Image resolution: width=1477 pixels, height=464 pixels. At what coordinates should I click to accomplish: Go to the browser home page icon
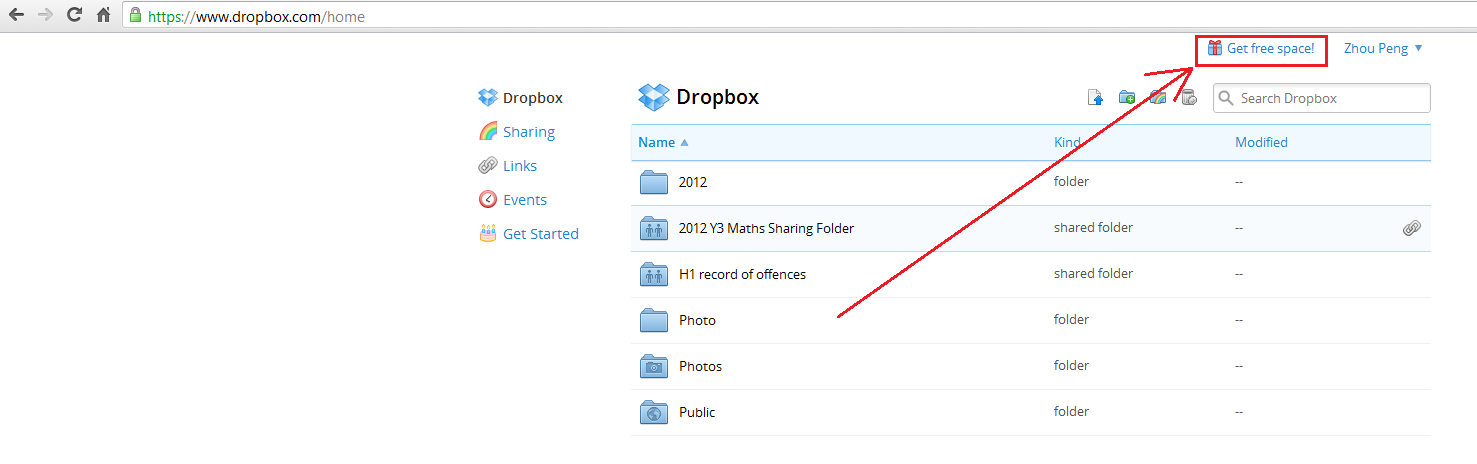tap(103, 16)
